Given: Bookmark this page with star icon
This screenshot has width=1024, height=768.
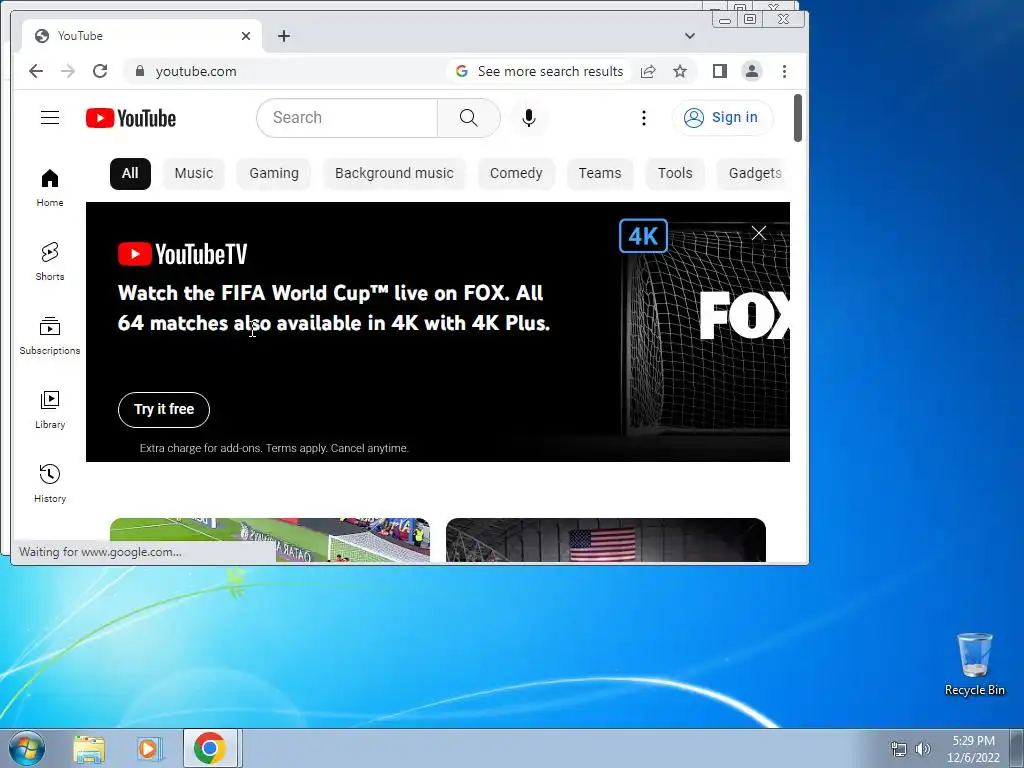Looking at the screenshot, I should point(680,71).
